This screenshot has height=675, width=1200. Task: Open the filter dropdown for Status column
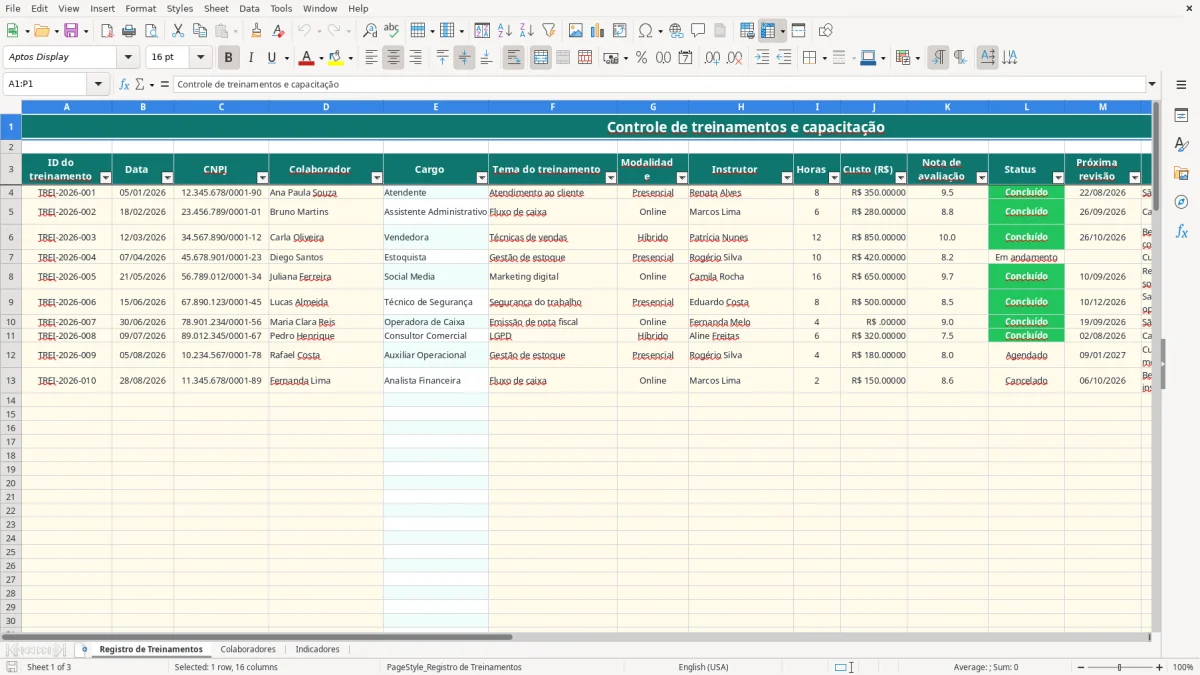click(x=1058, y=177)
